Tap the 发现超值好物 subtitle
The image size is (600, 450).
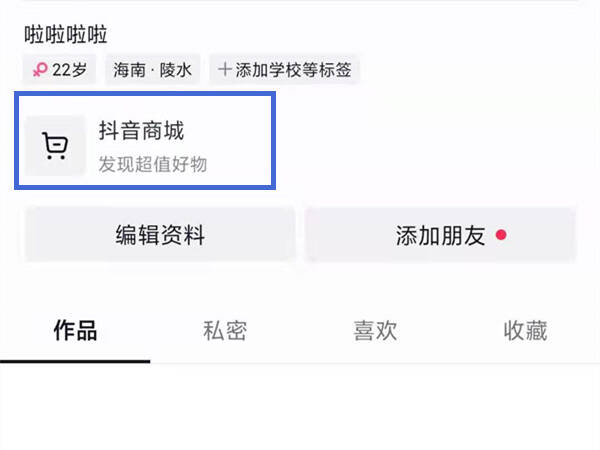pyautogui.click(x=153, y=165)
